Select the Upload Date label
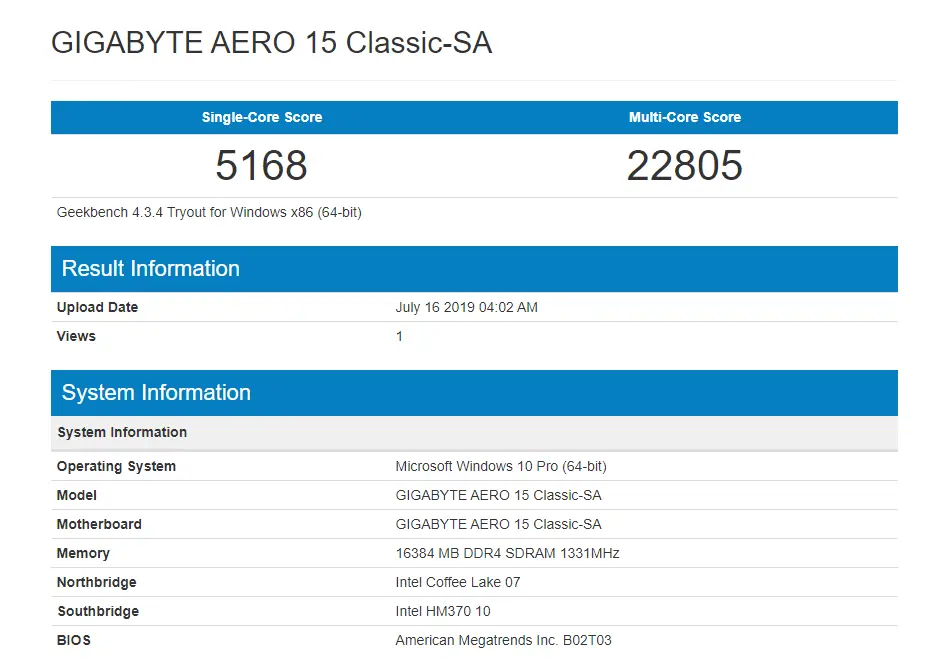This screenshot has height=664, width=931. 97,307
